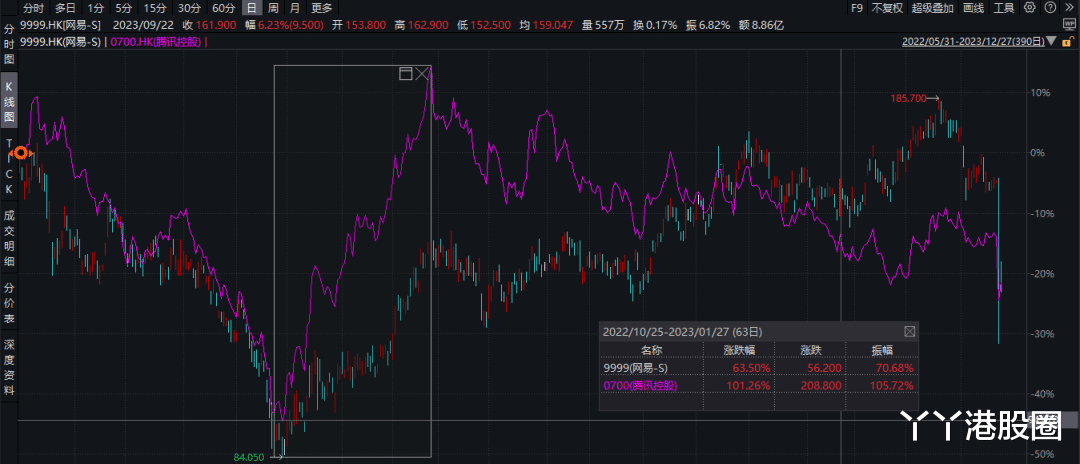Viewport: 1080px width, 464px height.
Task: Click the 0700.HK(腾讯控股) overlay legend label
Action: (x=156, y=42)
